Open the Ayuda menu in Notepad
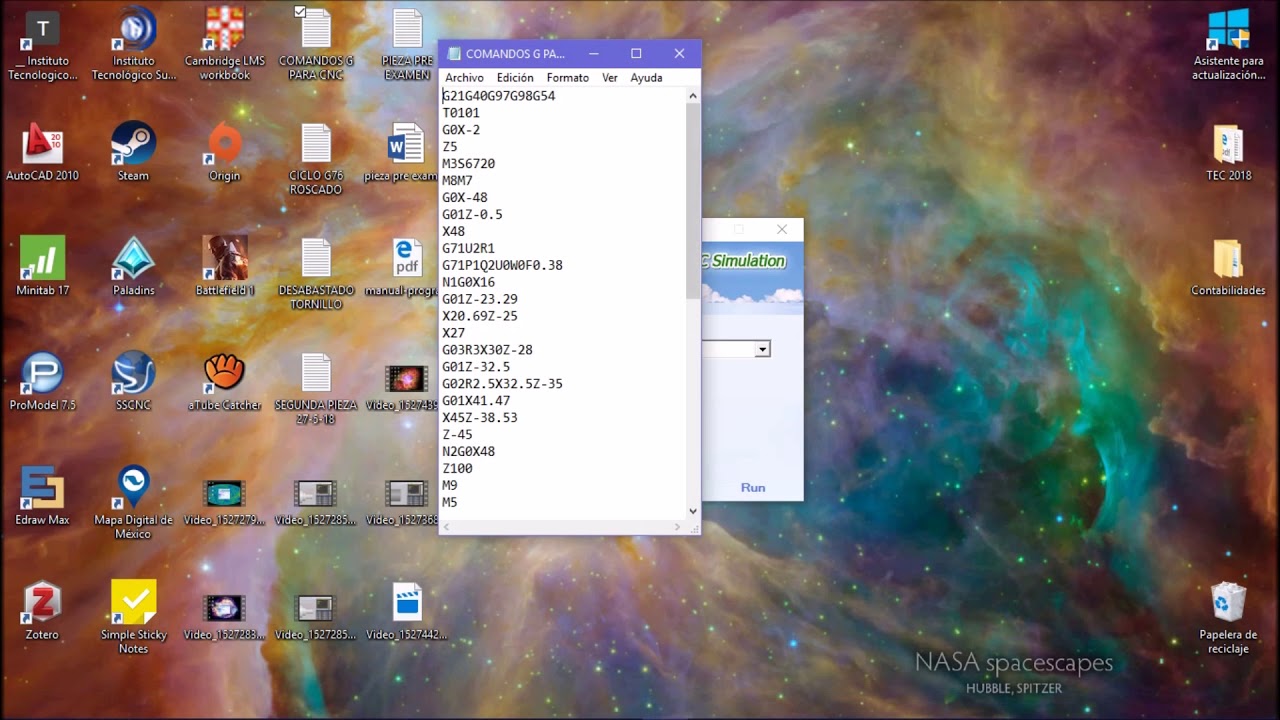Screen dimensions: 1280x720 [x=646, y=78]
